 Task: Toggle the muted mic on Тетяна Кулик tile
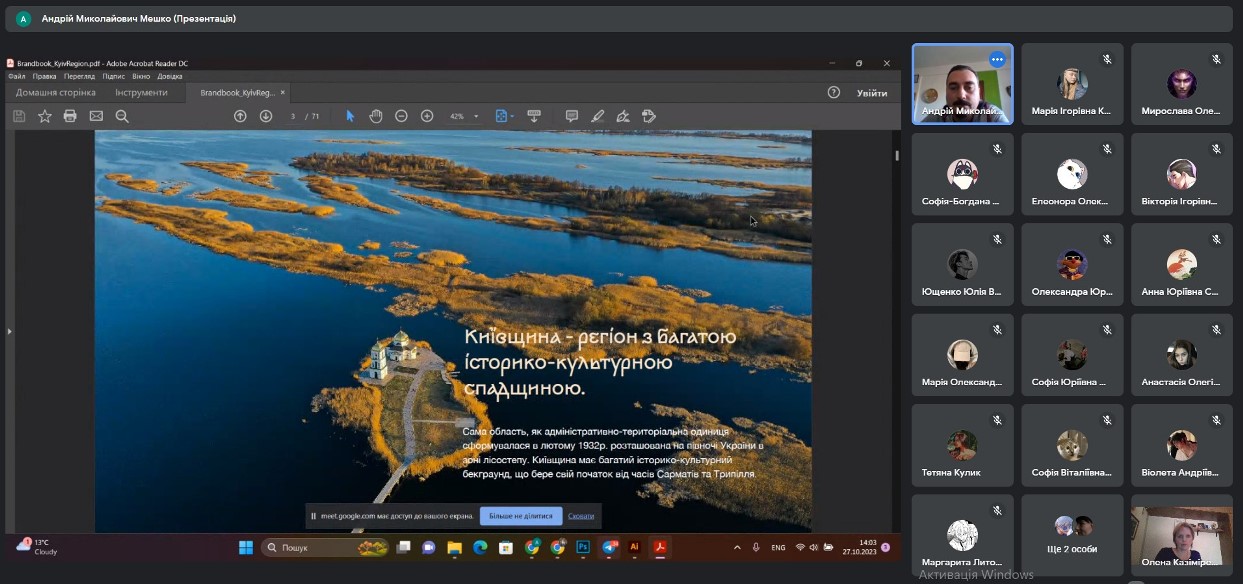click(997, 420)
